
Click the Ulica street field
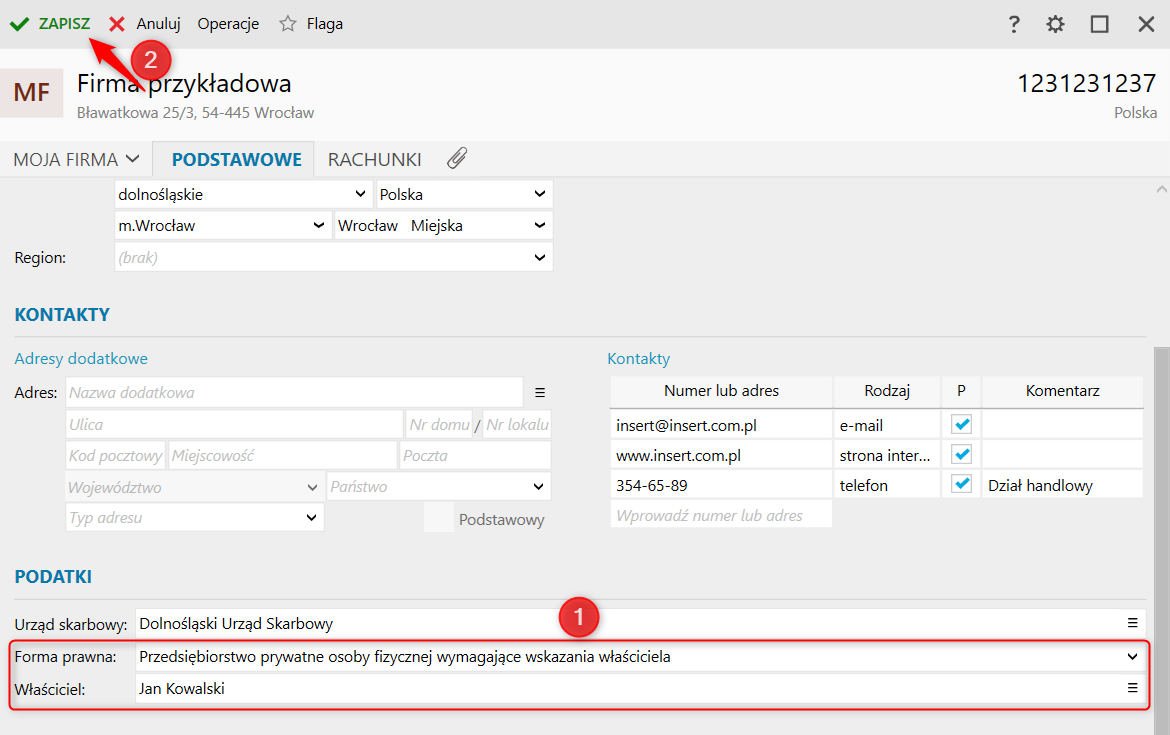(234, 425)
